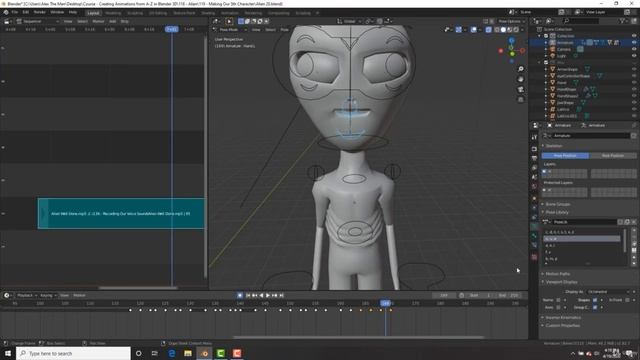Click the pan hand icon in viewport

520,79
